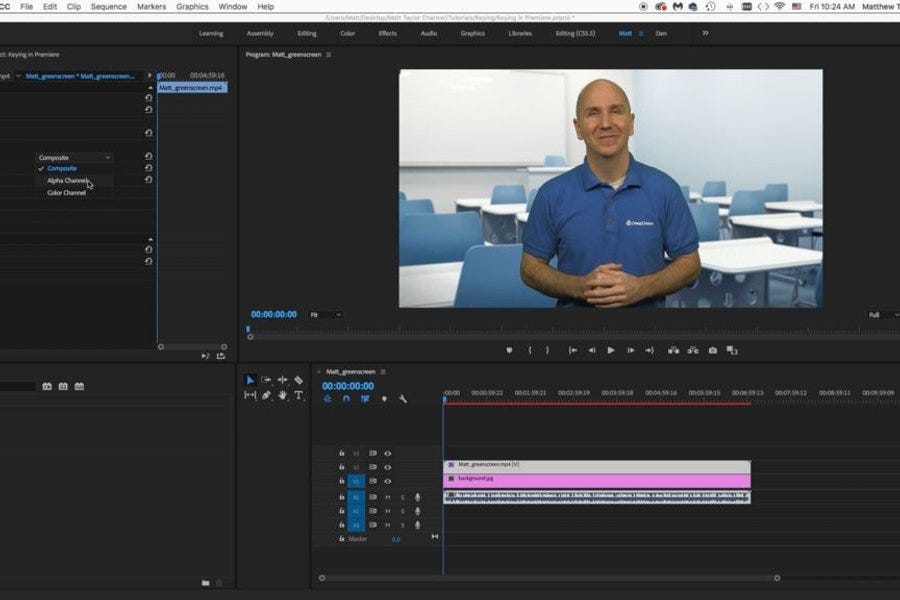Select the Razor tool in the tools panel
The height and width of the screenshot is (600, 900).
click(298, 380)
